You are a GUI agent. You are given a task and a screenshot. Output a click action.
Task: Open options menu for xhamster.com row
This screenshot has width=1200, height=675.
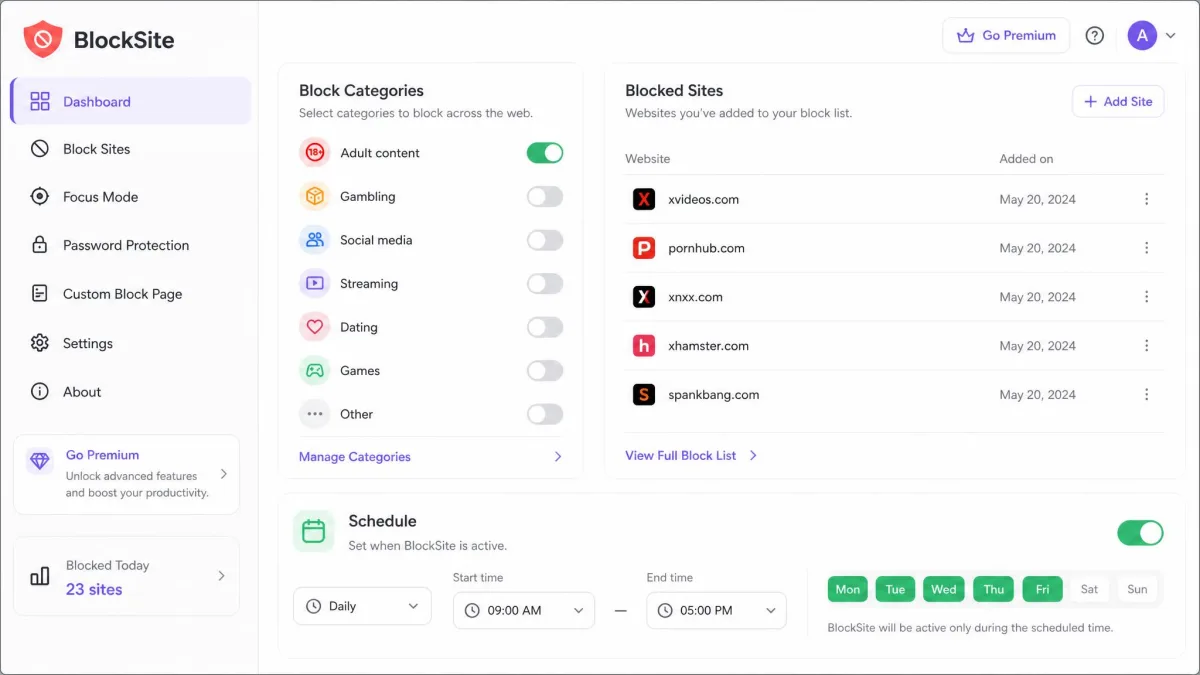pyautogui.click(x=1146, y=346)
